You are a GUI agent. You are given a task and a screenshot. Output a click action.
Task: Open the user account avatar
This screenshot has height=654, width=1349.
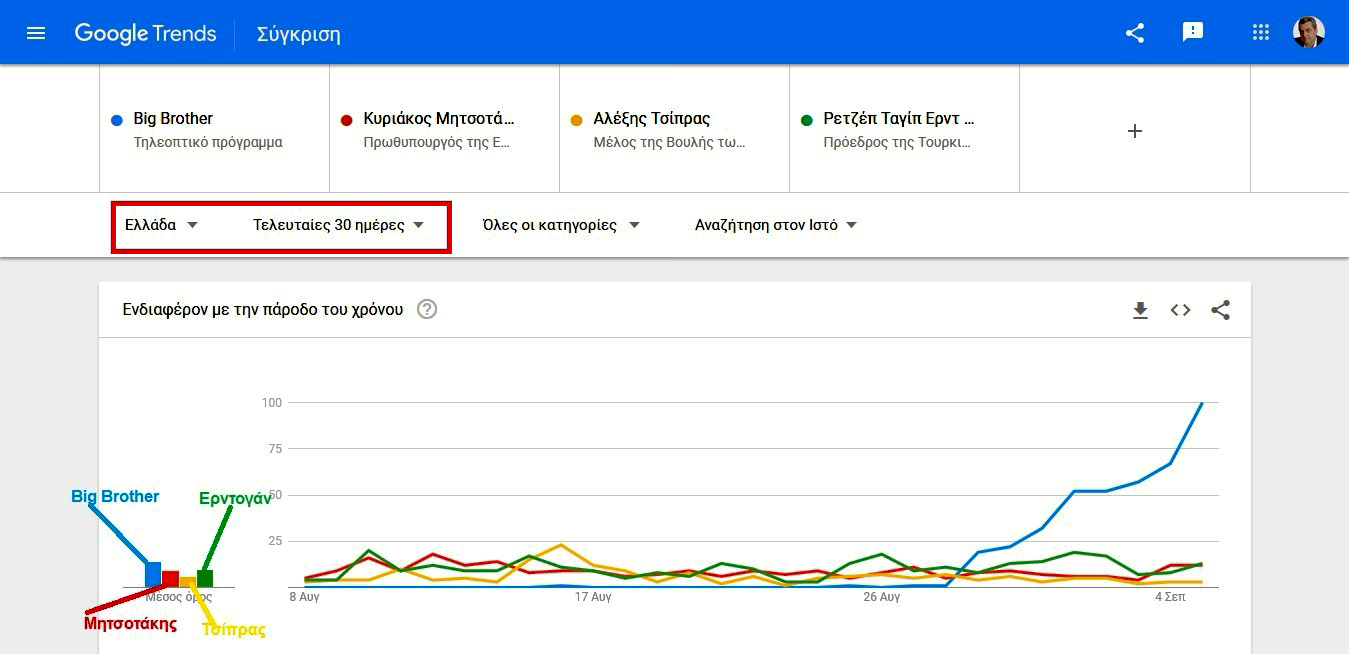pos(1308,32)
